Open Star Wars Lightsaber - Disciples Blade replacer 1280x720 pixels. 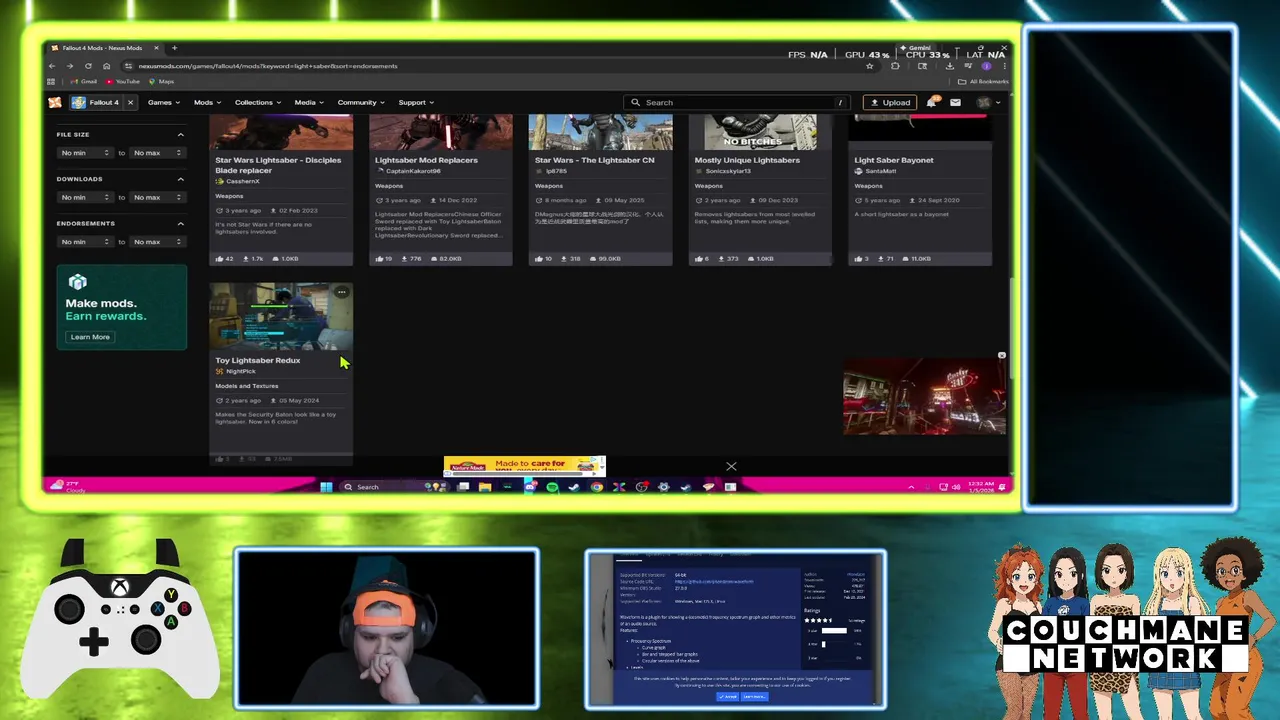[x=278, y=165]
